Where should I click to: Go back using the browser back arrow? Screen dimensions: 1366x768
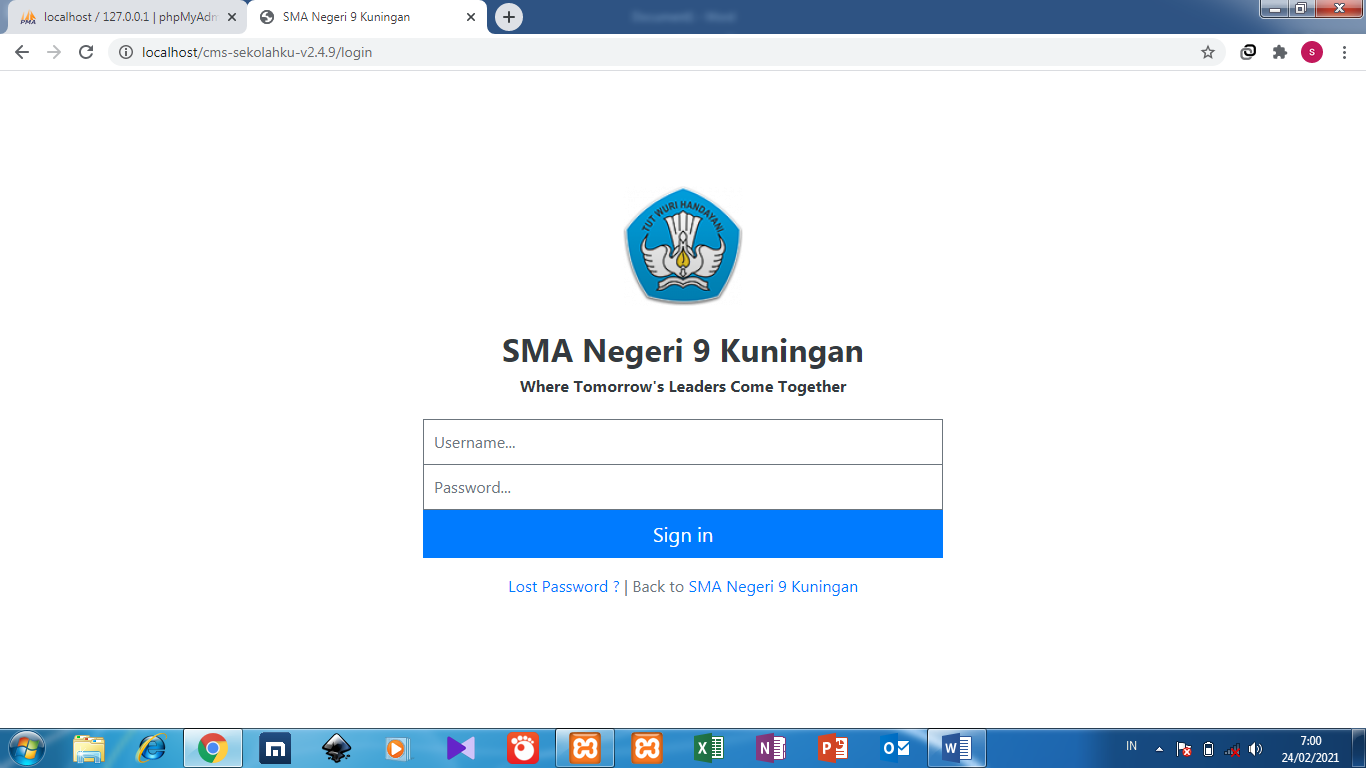click(x=22, y=52)
